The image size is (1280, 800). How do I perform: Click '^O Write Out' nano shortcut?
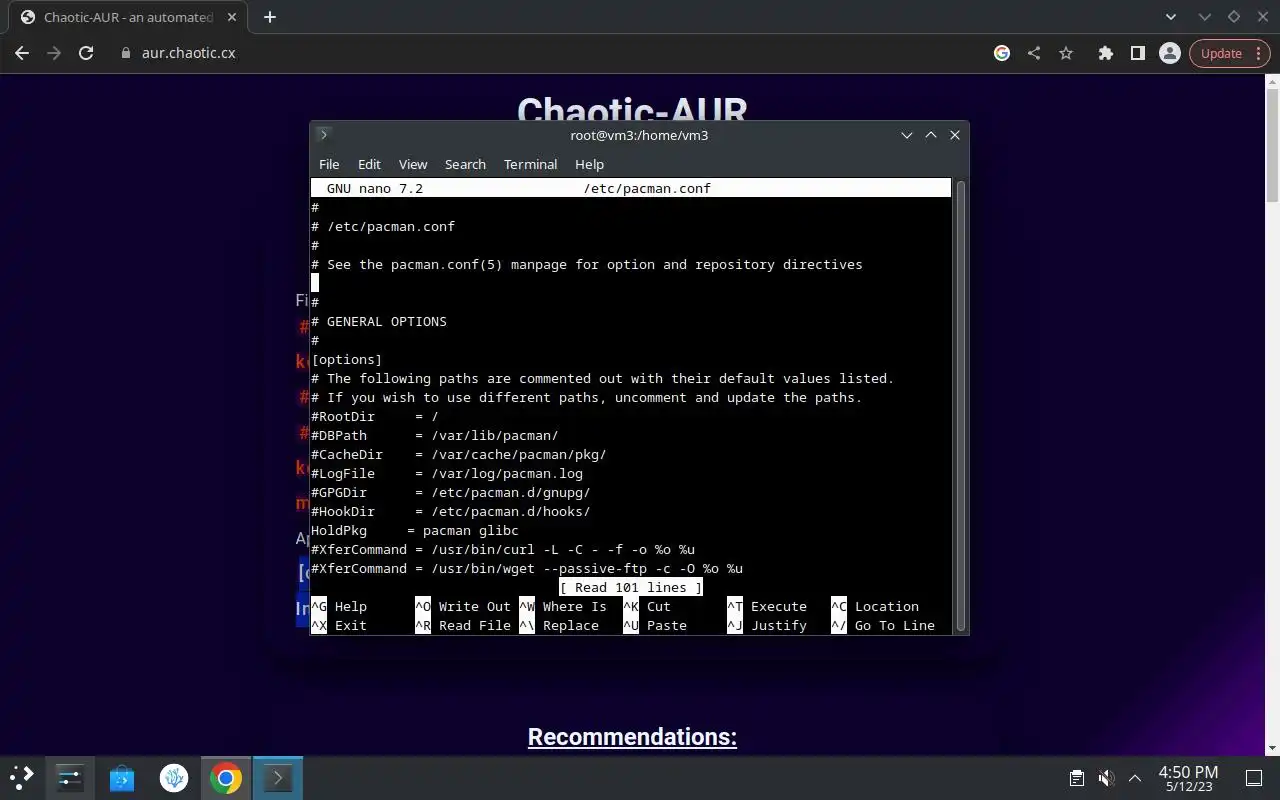[x=463, y=606]
